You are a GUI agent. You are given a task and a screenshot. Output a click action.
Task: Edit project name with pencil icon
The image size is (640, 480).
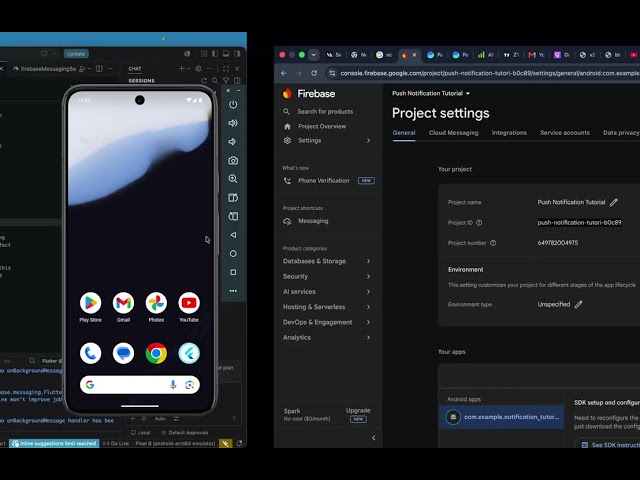(614, 202)
